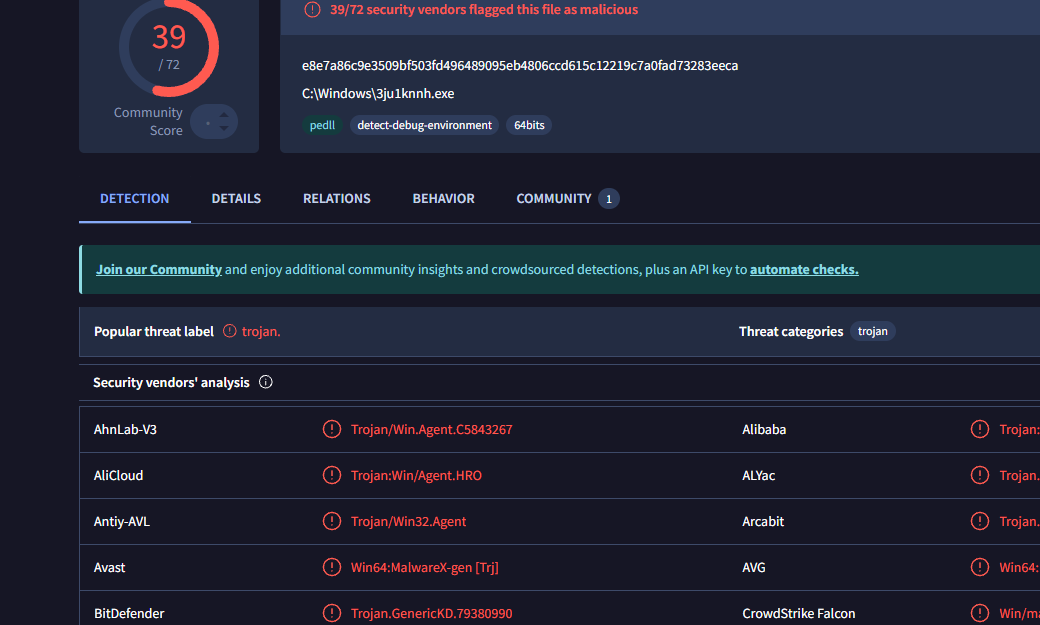The width and height of the screenshot is (1040, 625).
Task: Click the Alibaba detection warning icon
Action: click(980, 429)
